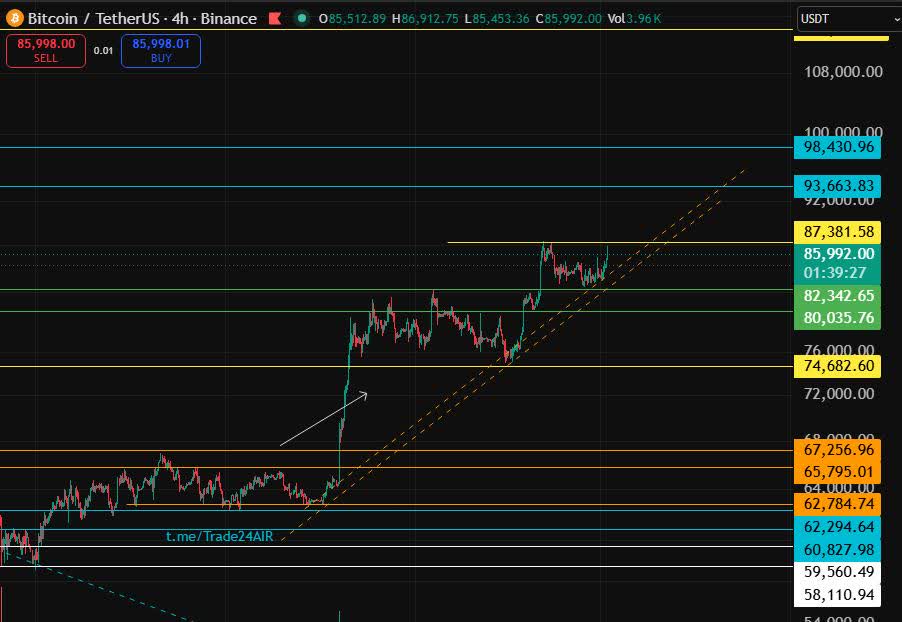Screen dimensions: 902x622
Task: Open the USDT currency dropdown
Action: pyautogui.click(x=849, y=19)
